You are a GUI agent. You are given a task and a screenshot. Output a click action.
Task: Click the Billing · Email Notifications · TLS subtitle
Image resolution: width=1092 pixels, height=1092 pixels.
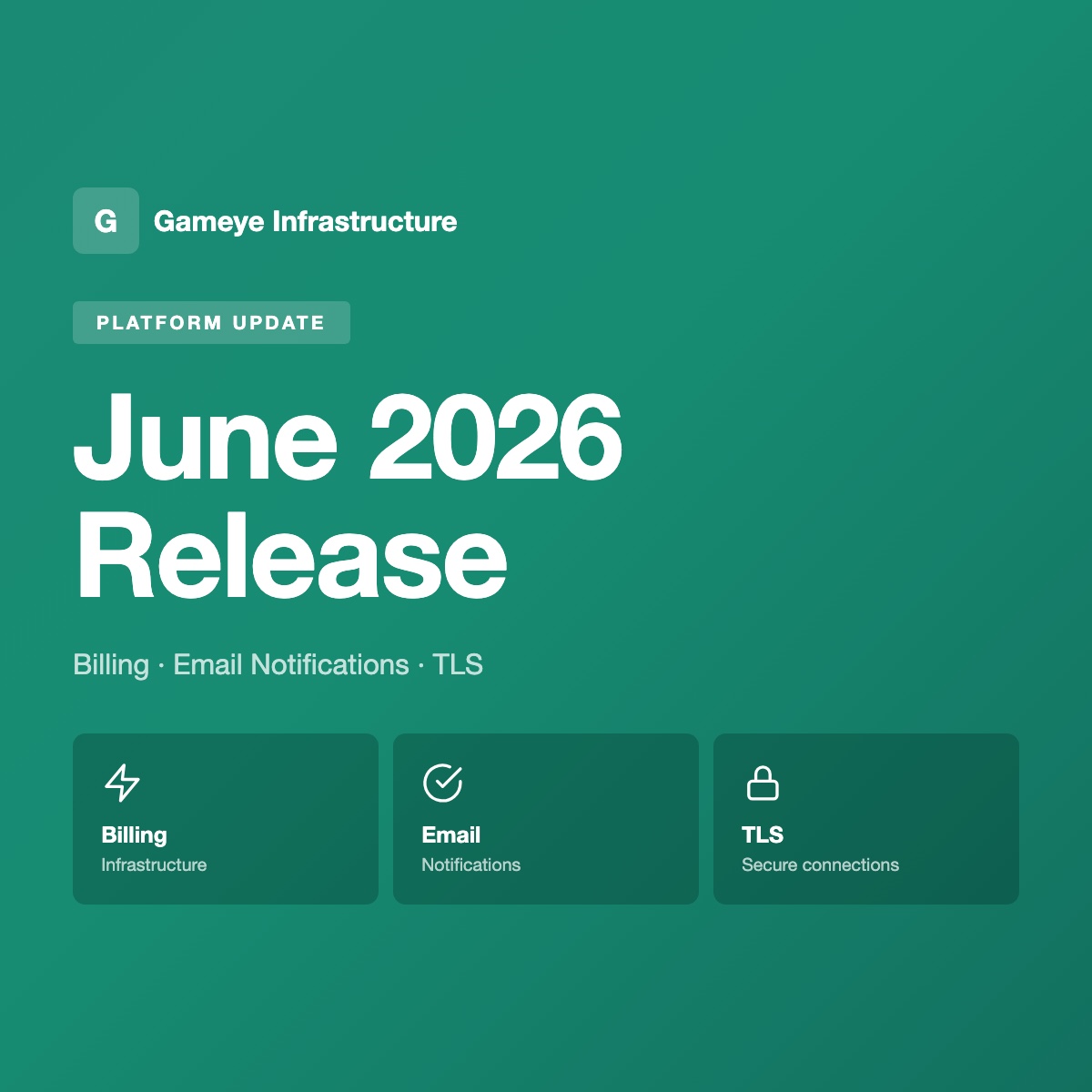click(x=278, y=665)
